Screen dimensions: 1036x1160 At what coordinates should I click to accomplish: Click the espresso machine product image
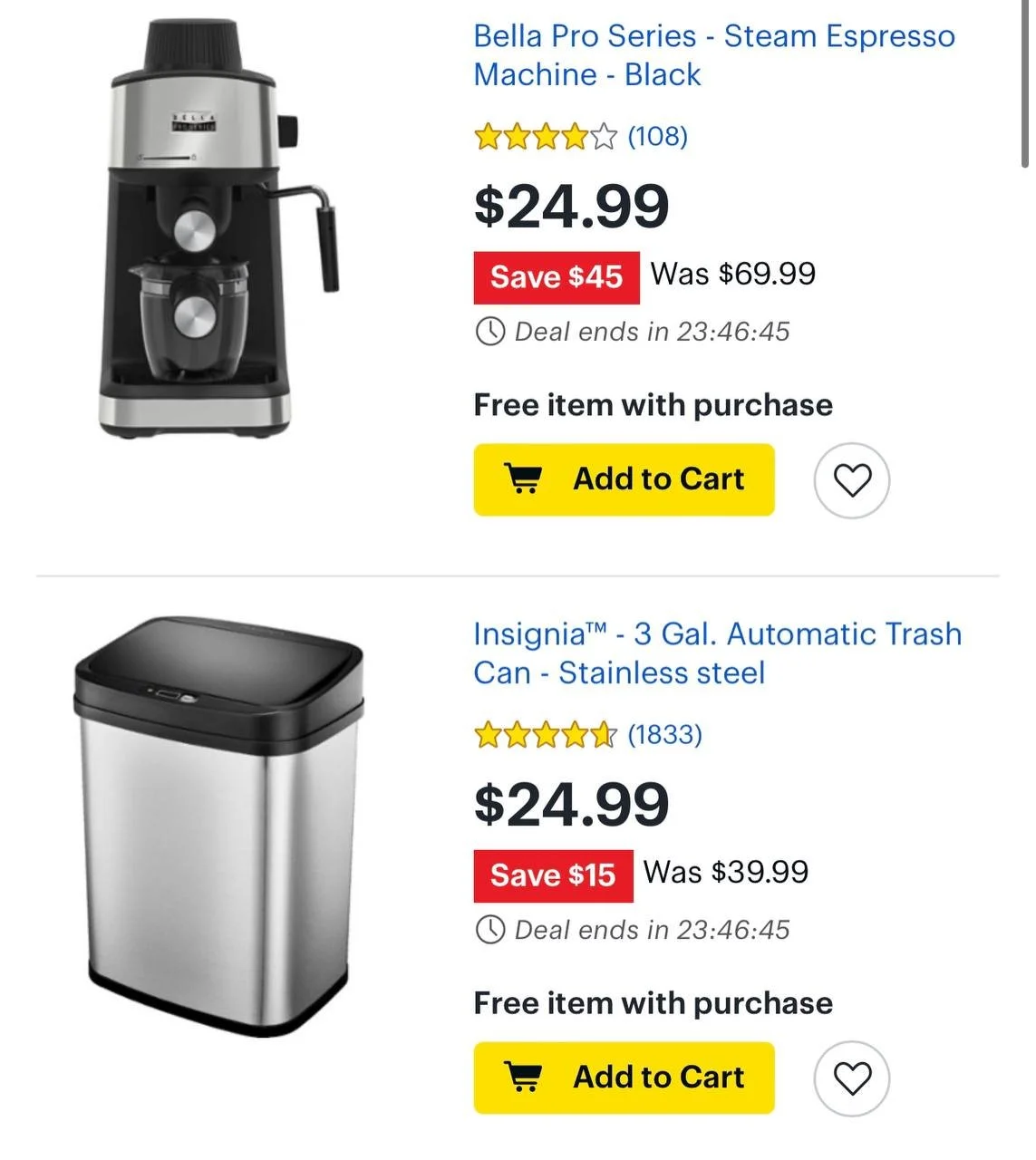click(x=219, y=228)
